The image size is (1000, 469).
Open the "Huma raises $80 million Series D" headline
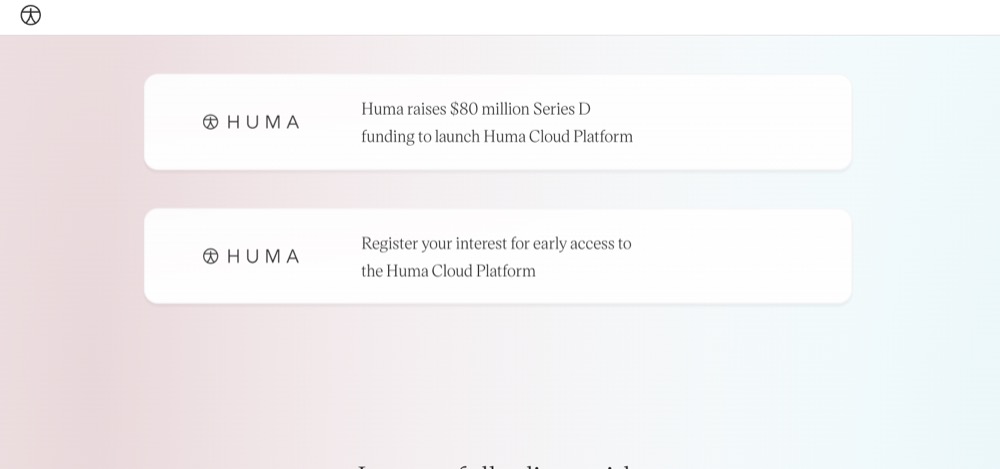coord(476,109)
